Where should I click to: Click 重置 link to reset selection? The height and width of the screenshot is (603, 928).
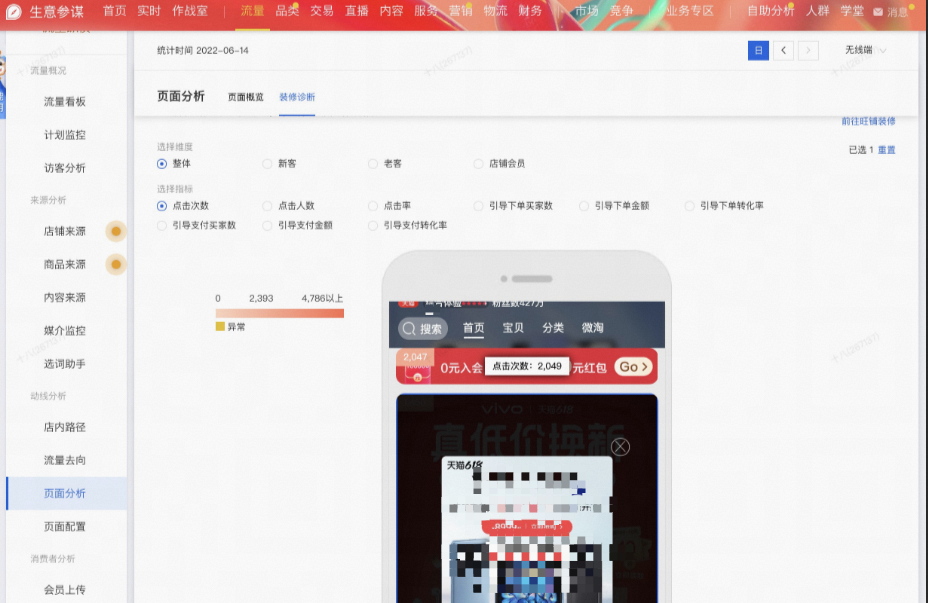(x=887, y=150)
